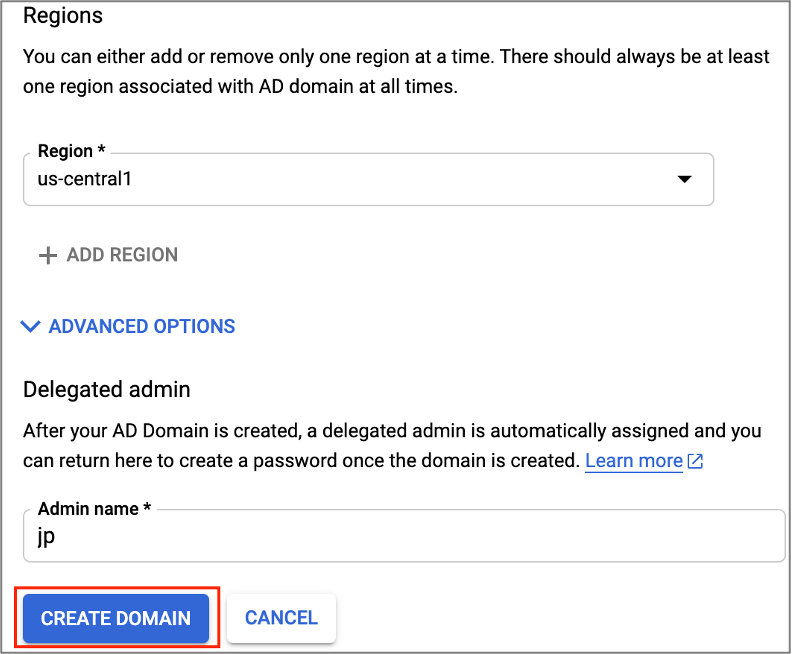Cancel the domain creation form
Screen dimensions: 792x654
[x=281, y=618]
